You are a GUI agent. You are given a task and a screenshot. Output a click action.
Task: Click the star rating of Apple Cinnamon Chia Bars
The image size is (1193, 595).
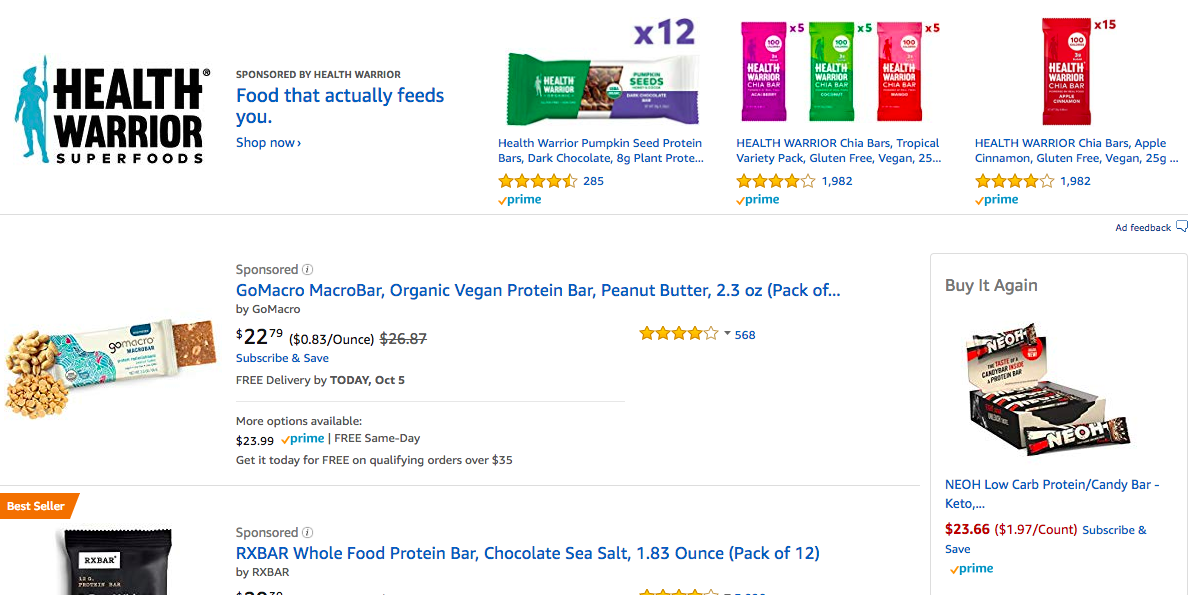[1015, 181]
